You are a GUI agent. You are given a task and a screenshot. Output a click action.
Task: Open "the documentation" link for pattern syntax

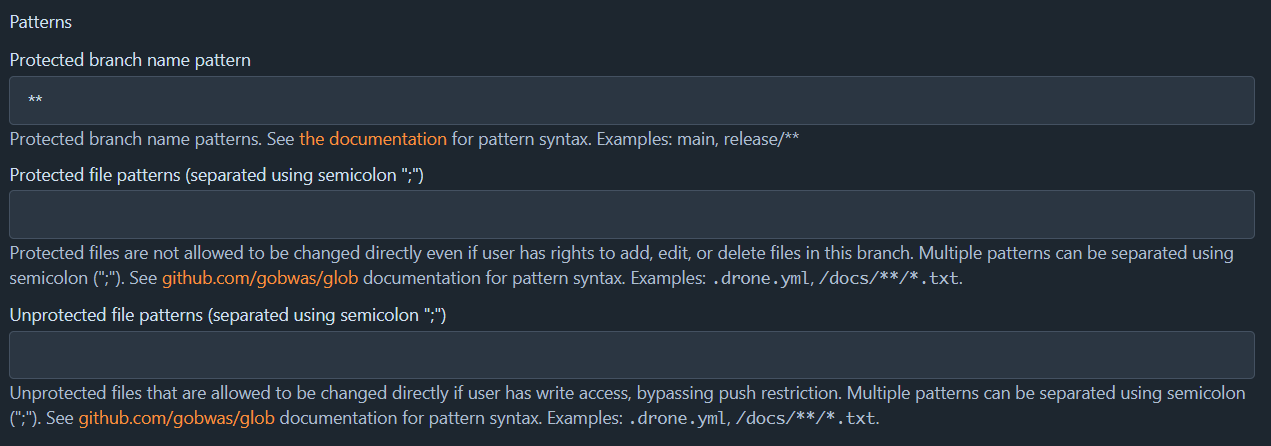click(373, 139)
